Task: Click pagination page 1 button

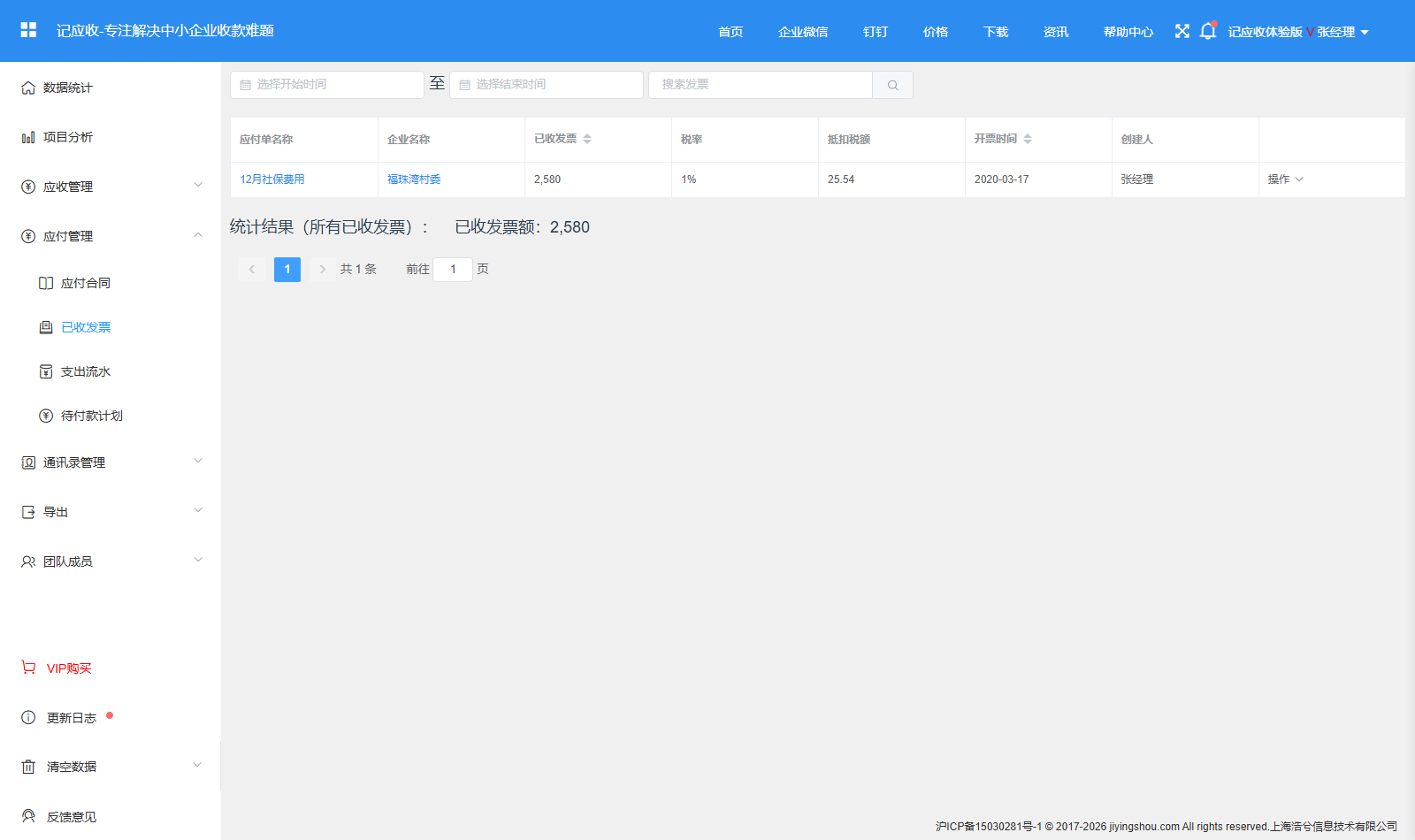Action: [287, 269]
